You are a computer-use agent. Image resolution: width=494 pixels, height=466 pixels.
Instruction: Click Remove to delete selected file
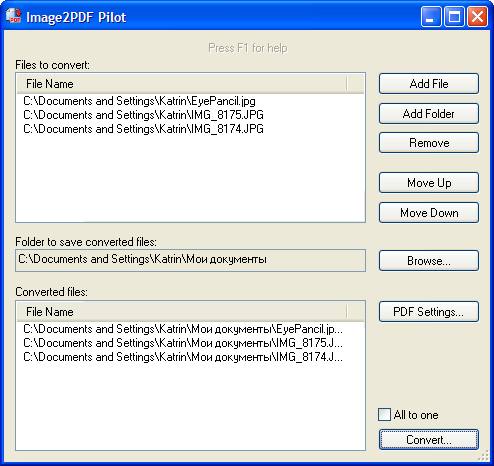pos(429,143)
